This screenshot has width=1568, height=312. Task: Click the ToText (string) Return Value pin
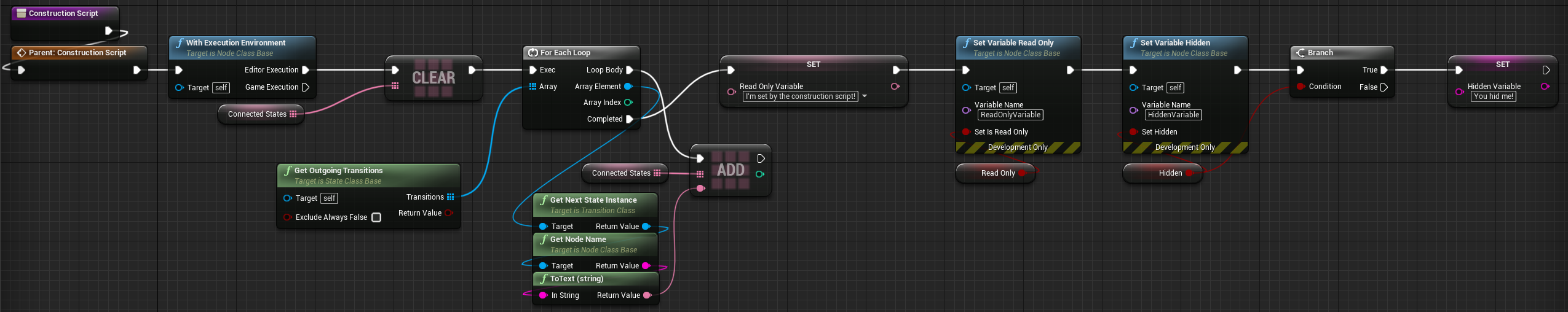tap(647, 295)
